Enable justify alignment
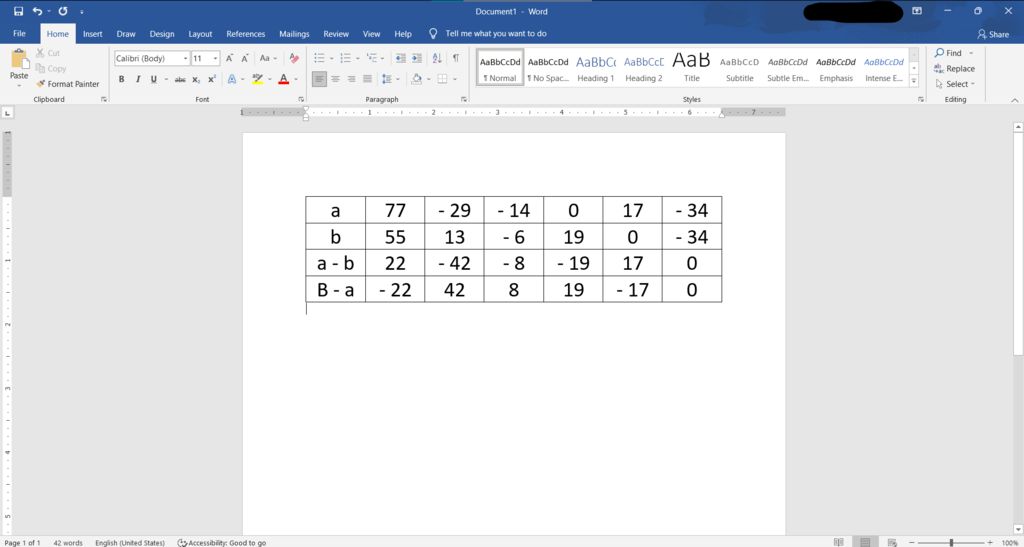 pos(367,79)
